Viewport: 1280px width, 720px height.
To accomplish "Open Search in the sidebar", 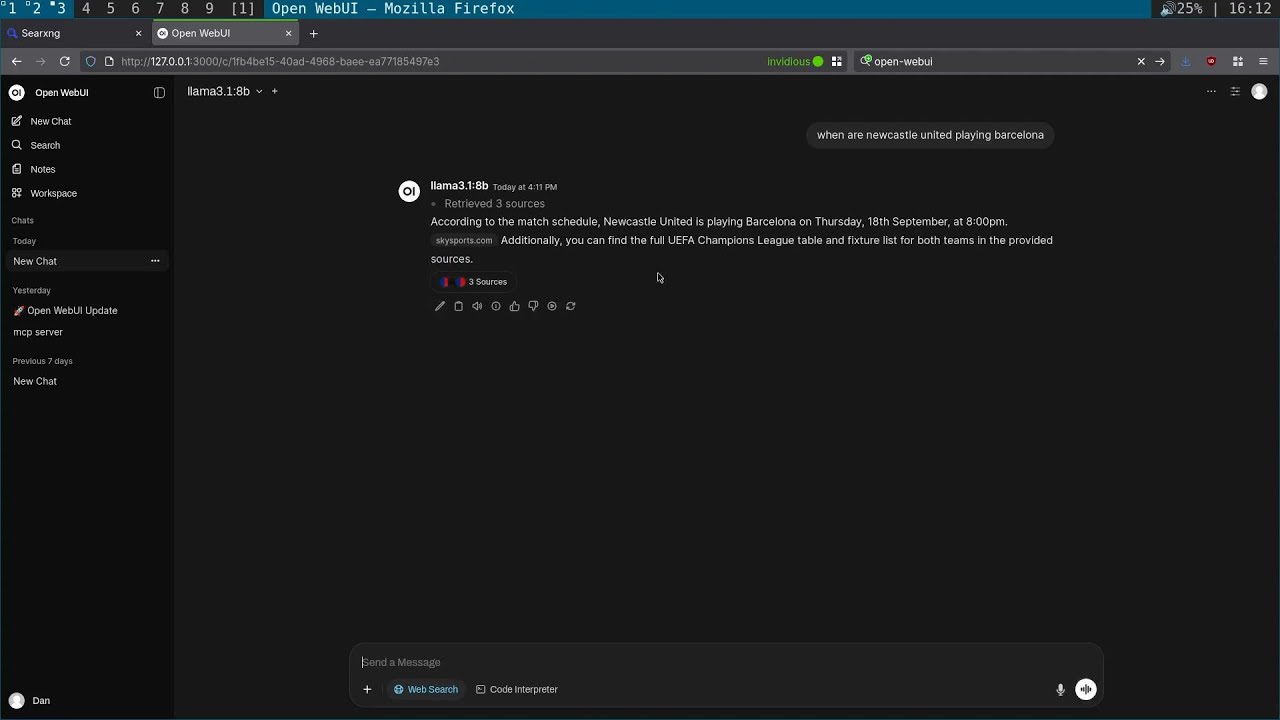I will pos(45,145).
